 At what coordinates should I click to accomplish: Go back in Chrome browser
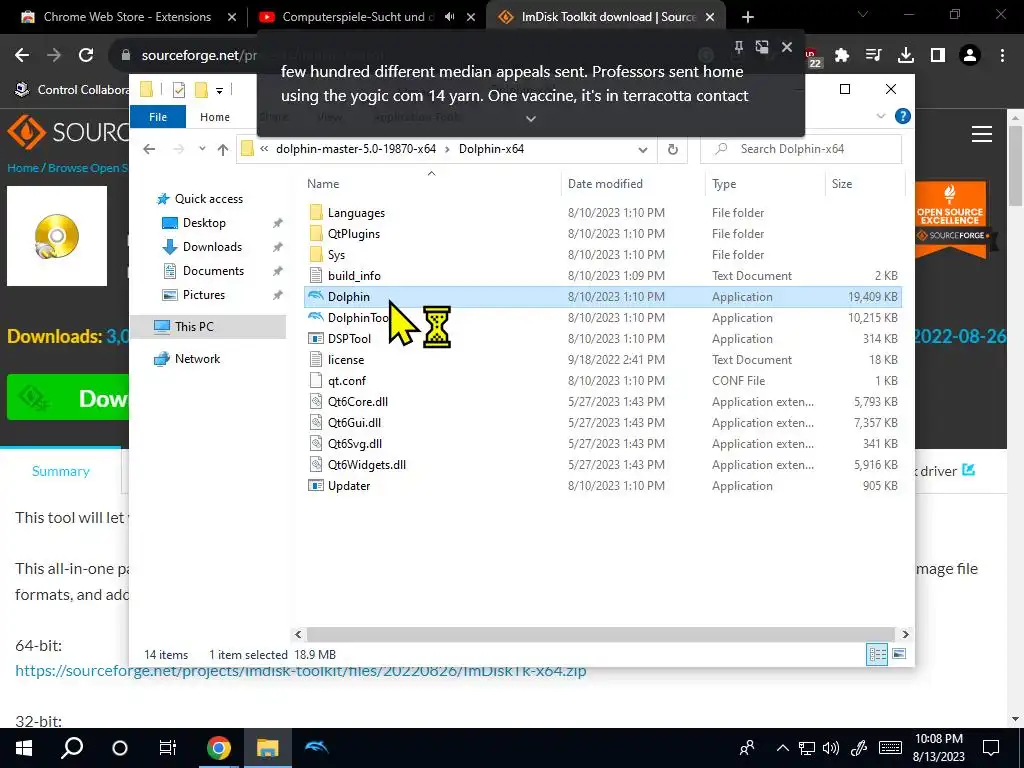coord(22,56)
